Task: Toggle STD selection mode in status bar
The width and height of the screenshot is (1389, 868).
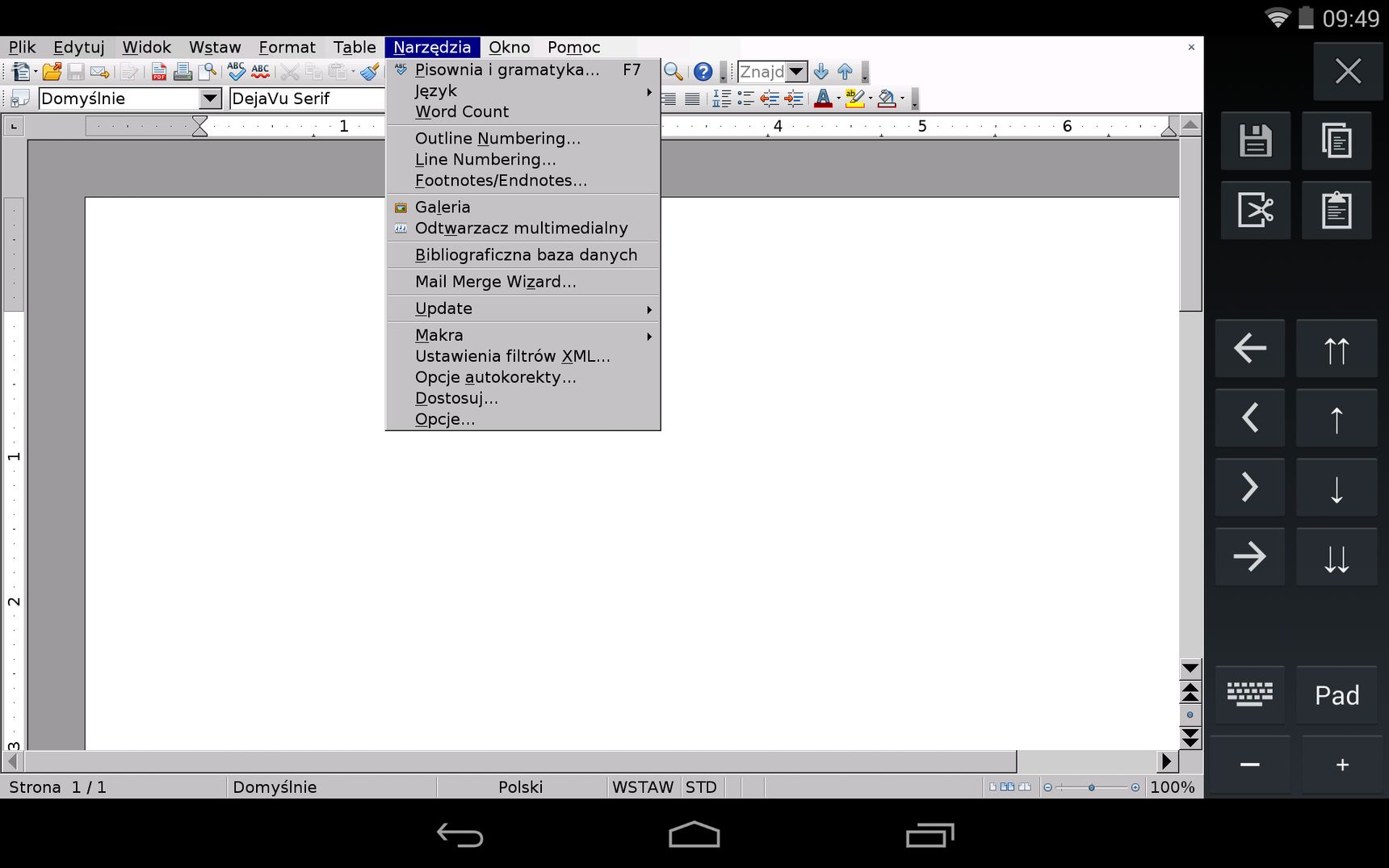Action: click(701, 787)
